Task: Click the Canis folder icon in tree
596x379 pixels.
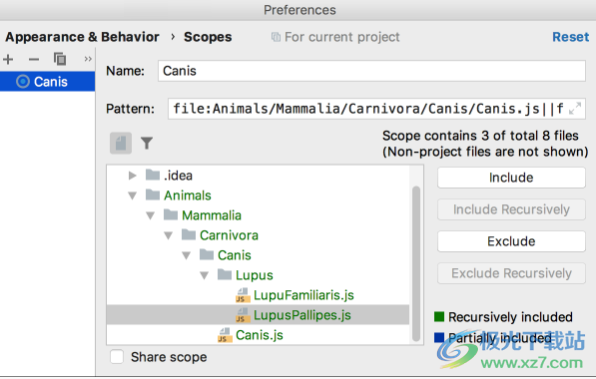Action: pyautogui.click(x=206, y=255)
